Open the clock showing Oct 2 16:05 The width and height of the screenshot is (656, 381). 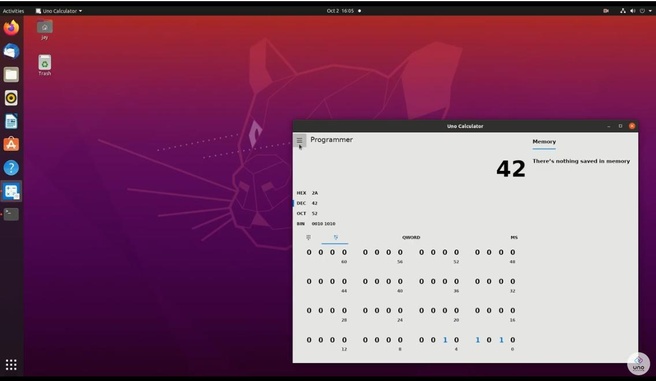(340, 11)
